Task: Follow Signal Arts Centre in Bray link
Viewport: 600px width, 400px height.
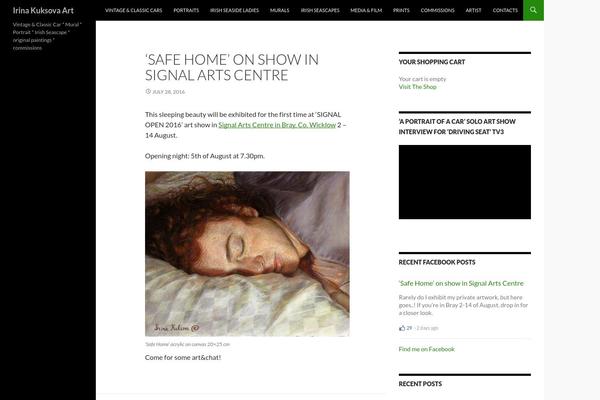Action: [x=277, y=125]
